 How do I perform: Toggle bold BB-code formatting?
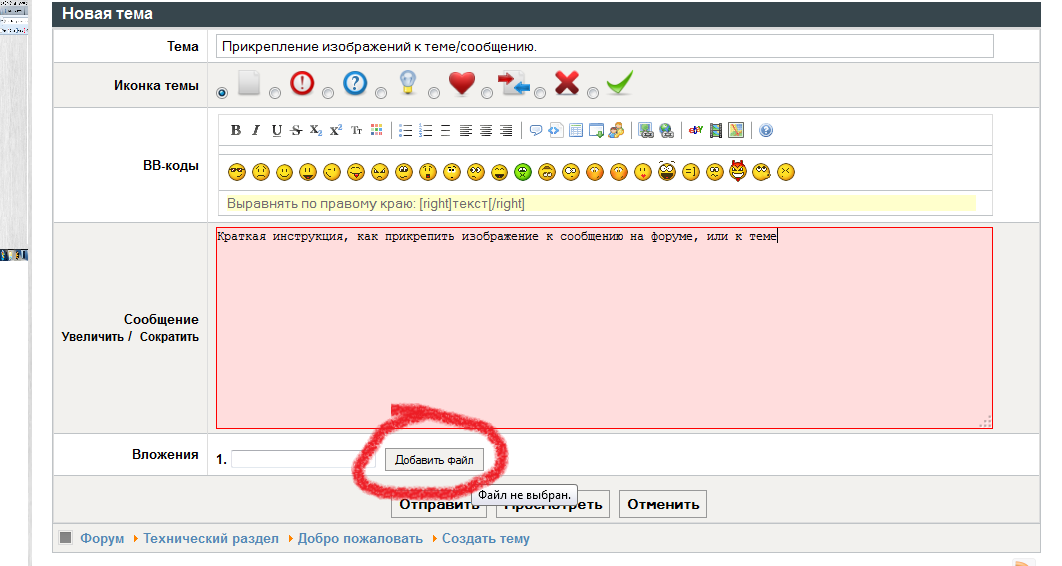[x=236, y=130]
